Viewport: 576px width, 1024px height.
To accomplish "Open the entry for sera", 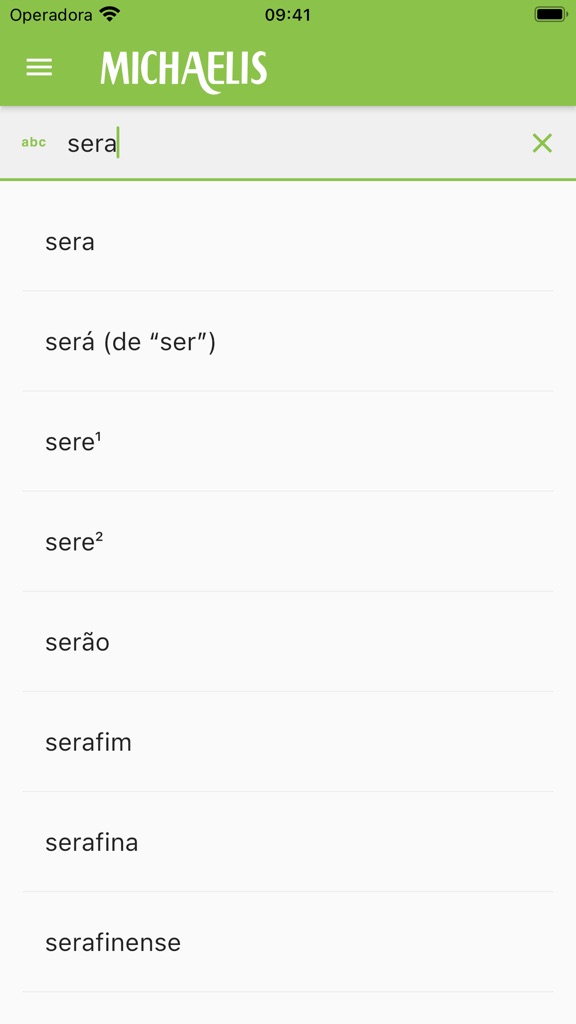I will 71,241.
